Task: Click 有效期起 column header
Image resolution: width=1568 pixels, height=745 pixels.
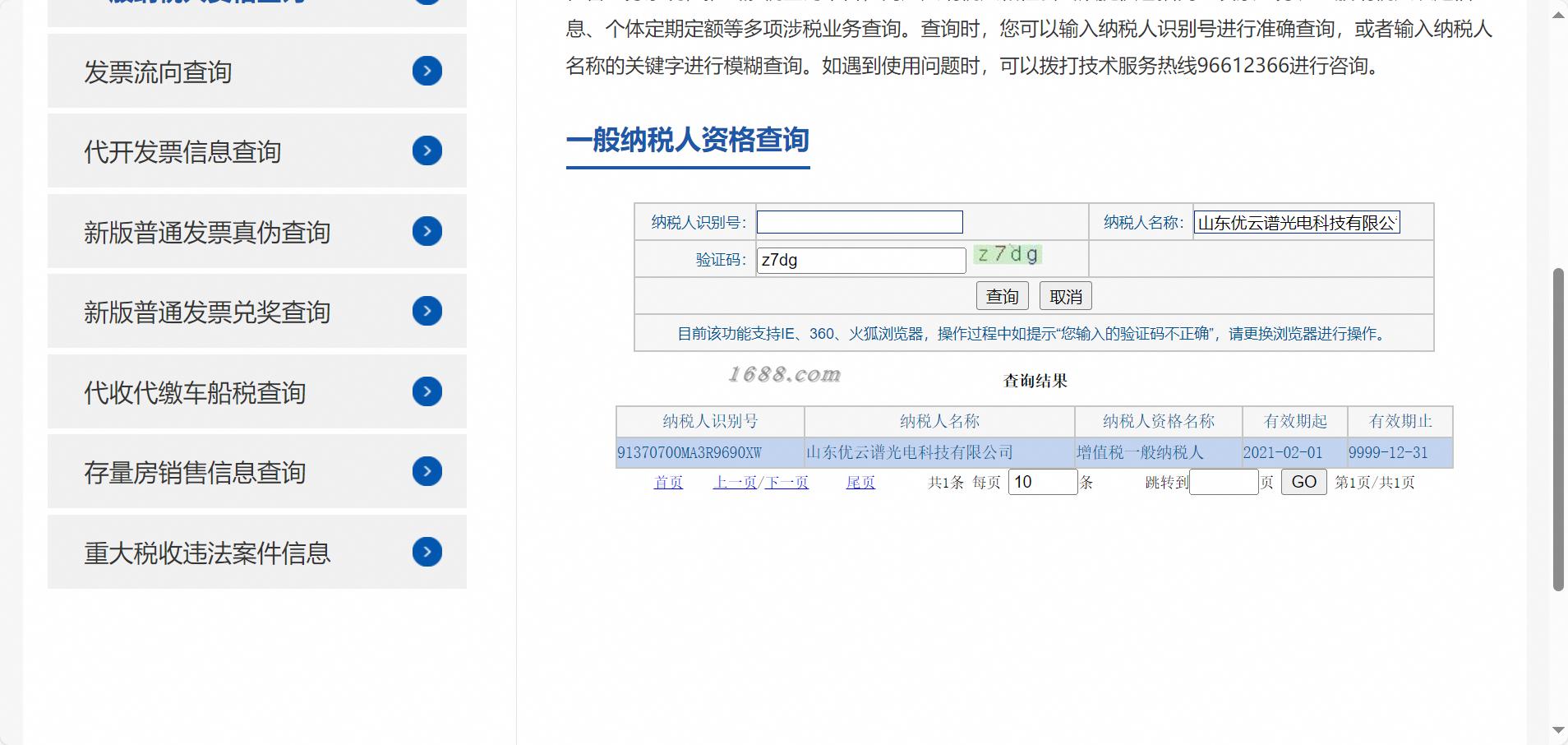Action: click(1295, 421)
